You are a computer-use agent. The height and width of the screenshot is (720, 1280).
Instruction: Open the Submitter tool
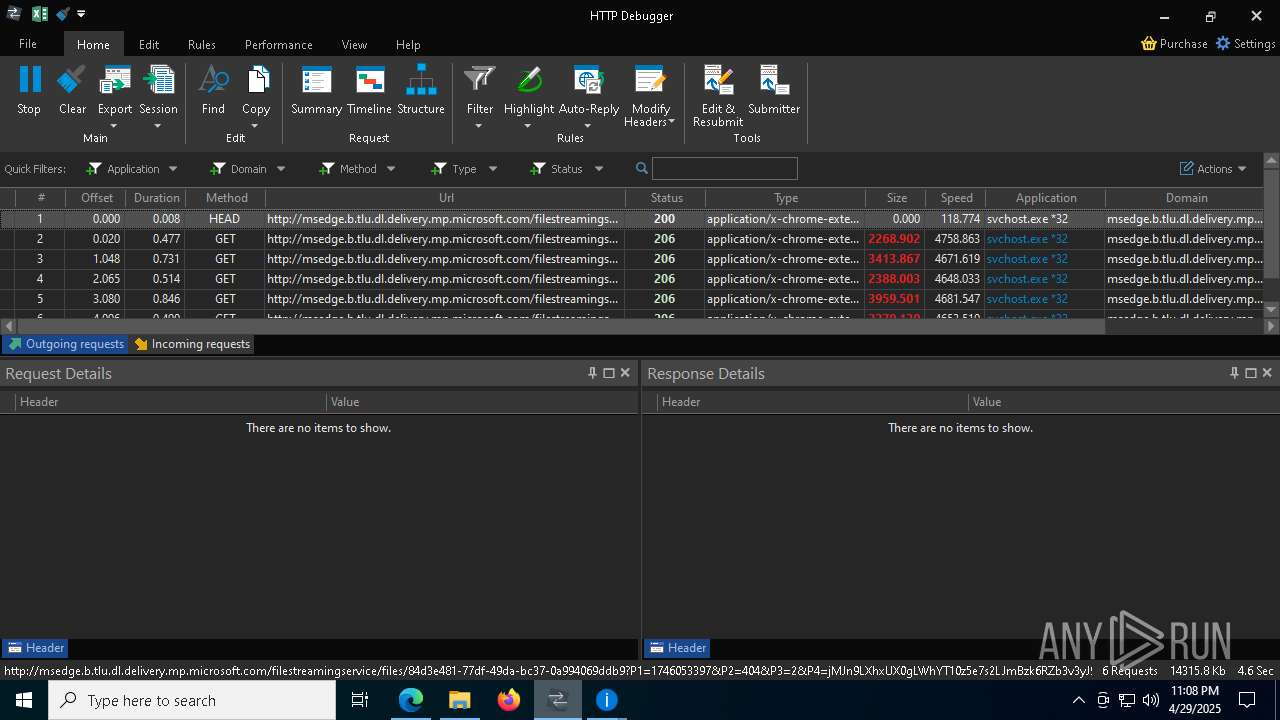pos(774,90)
